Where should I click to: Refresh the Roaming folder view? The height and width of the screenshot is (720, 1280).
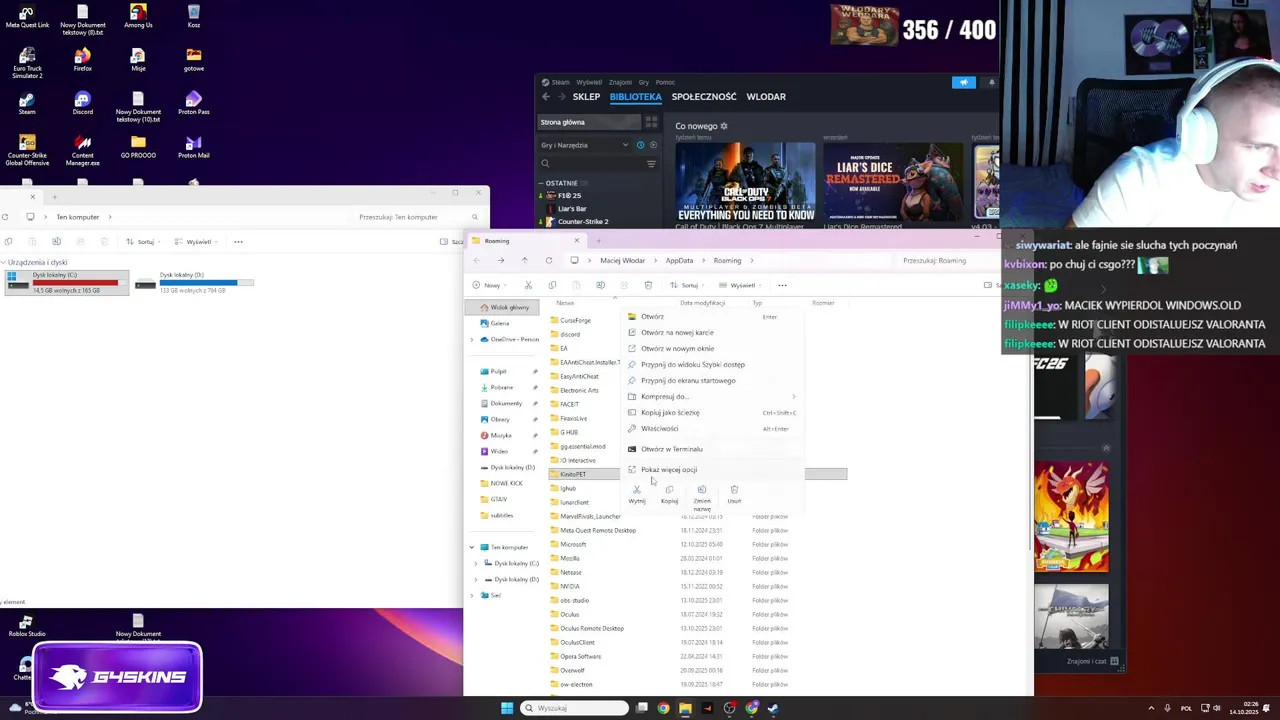[x=548, y=261]
